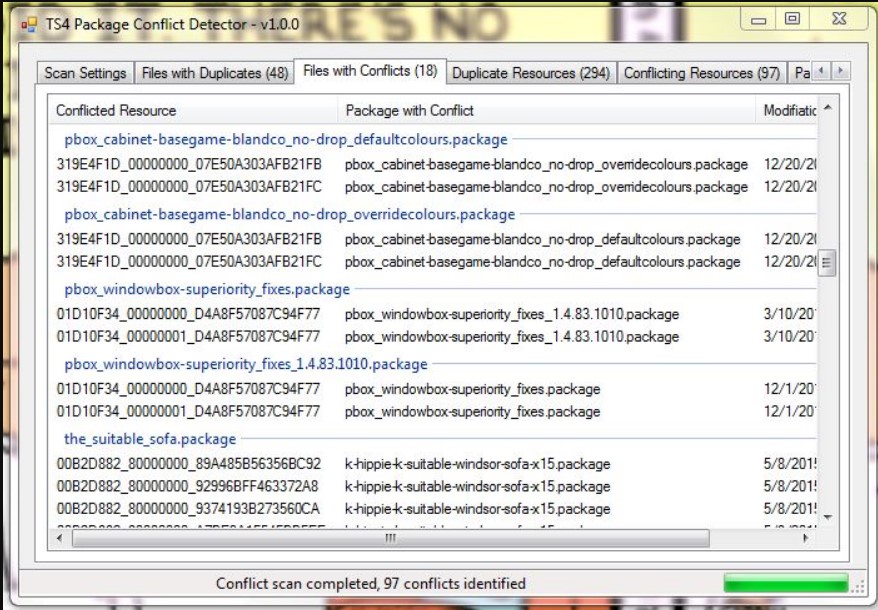Maximize the Package Conflict Detector window
Screen dimensions: 878x610
pyautogui.click(x=791, y=20)
